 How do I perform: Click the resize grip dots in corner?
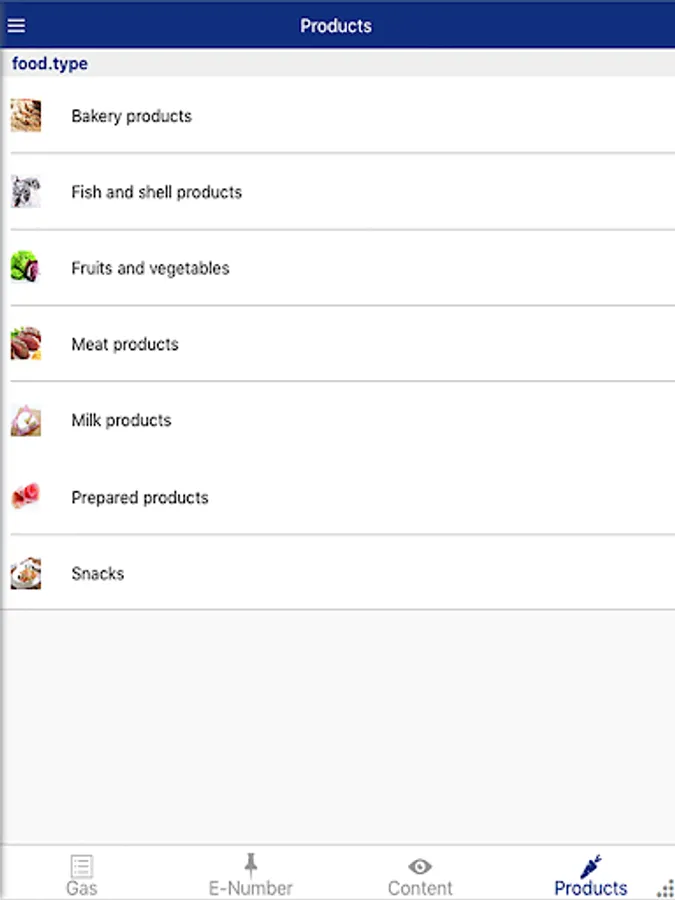click(665, 888)
